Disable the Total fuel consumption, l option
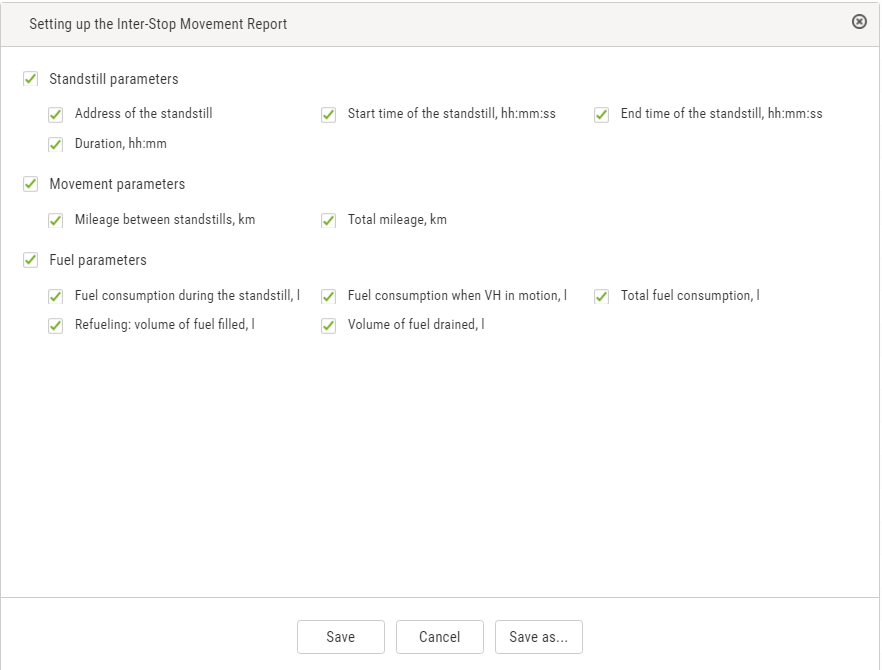 pos(601,296)
